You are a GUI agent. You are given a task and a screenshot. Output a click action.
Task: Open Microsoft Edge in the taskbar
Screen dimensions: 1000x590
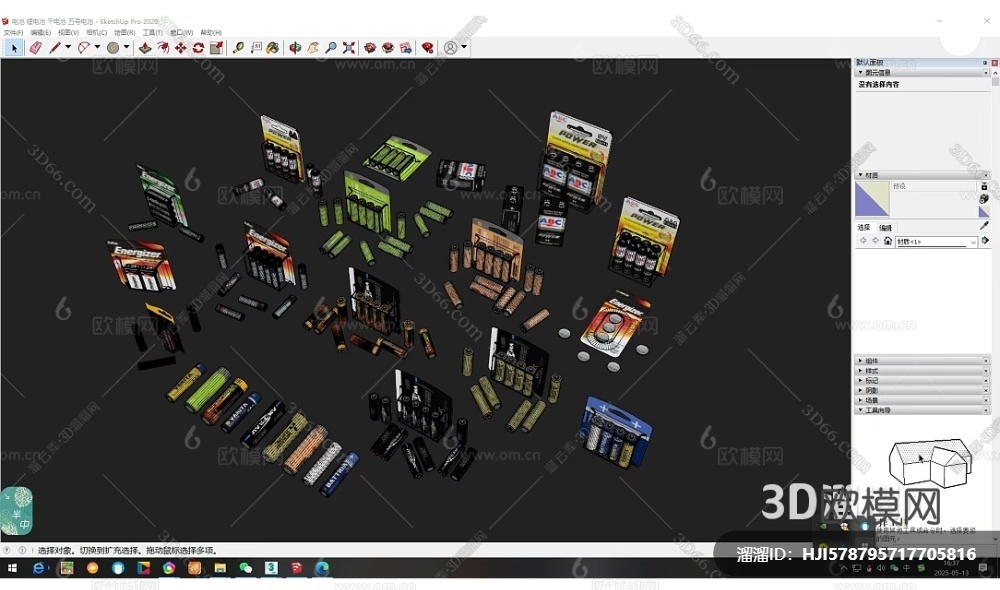(322, 568)
